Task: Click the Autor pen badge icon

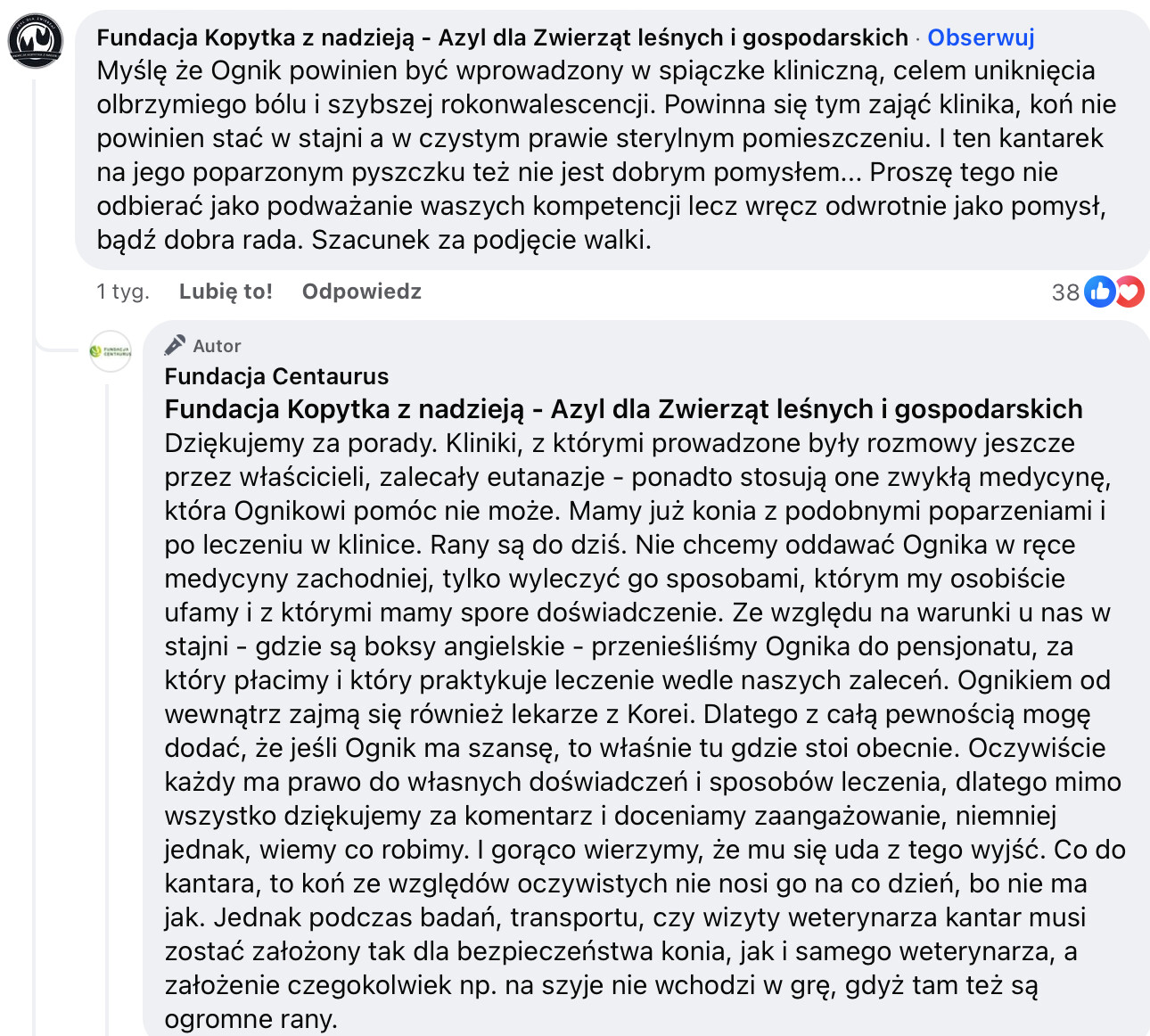Action: coord(175,345)
